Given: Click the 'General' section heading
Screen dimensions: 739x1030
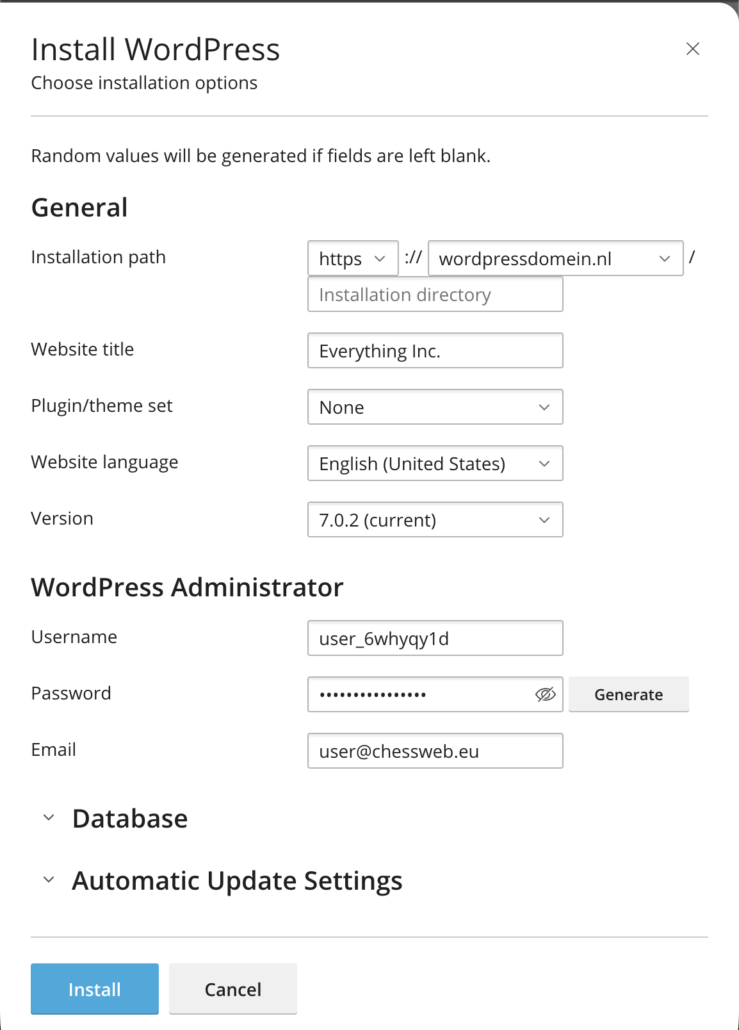Looking at the screenshot, I should pos(79,208).
